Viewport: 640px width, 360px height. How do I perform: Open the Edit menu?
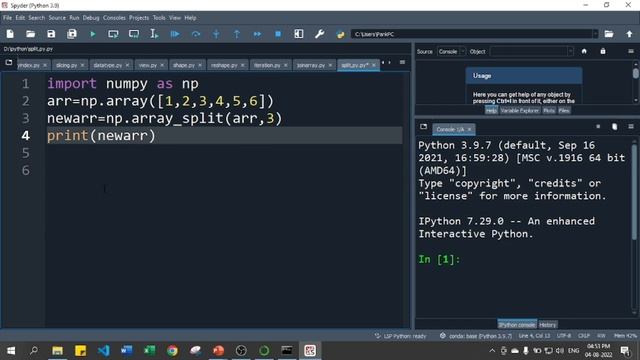coord(20,18)
